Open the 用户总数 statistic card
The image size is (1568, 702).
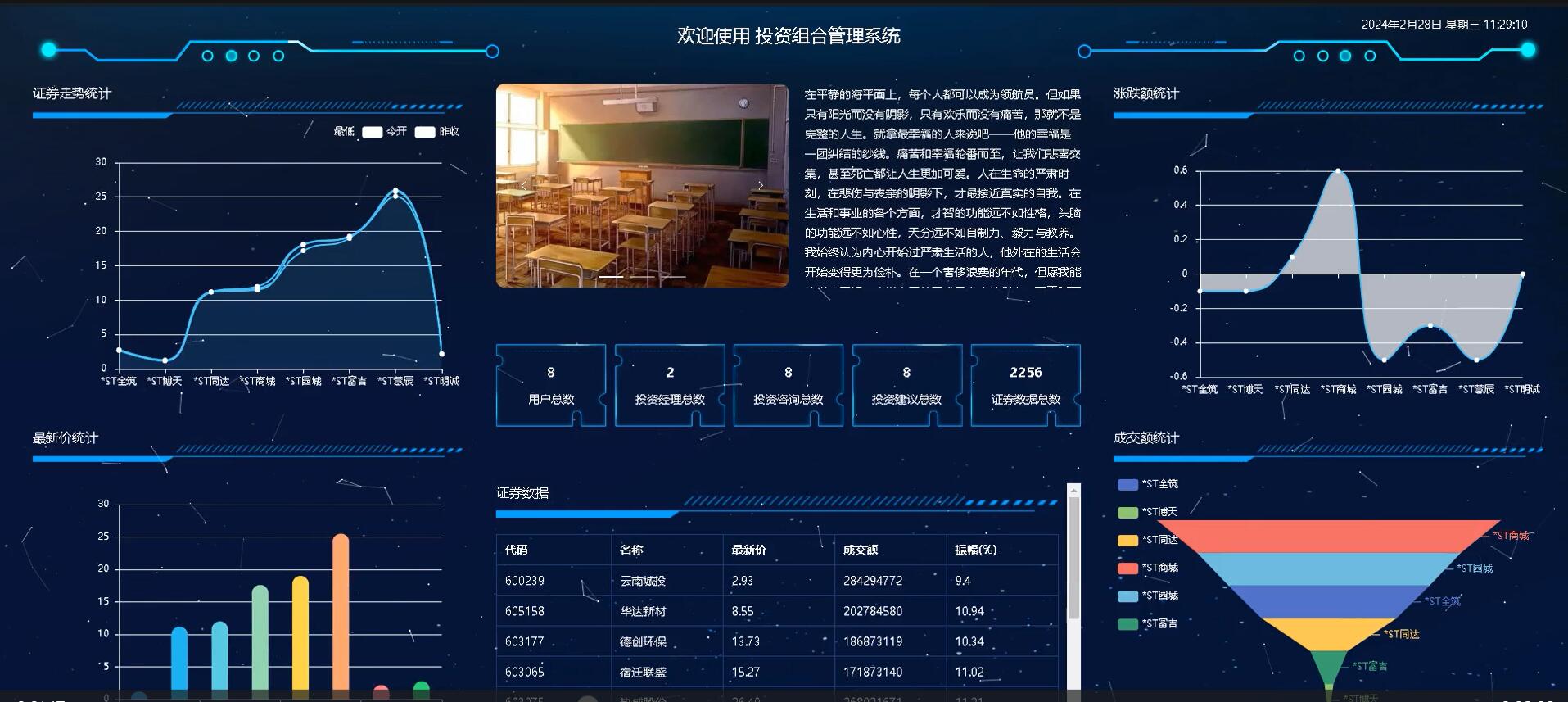click(551, 385)
